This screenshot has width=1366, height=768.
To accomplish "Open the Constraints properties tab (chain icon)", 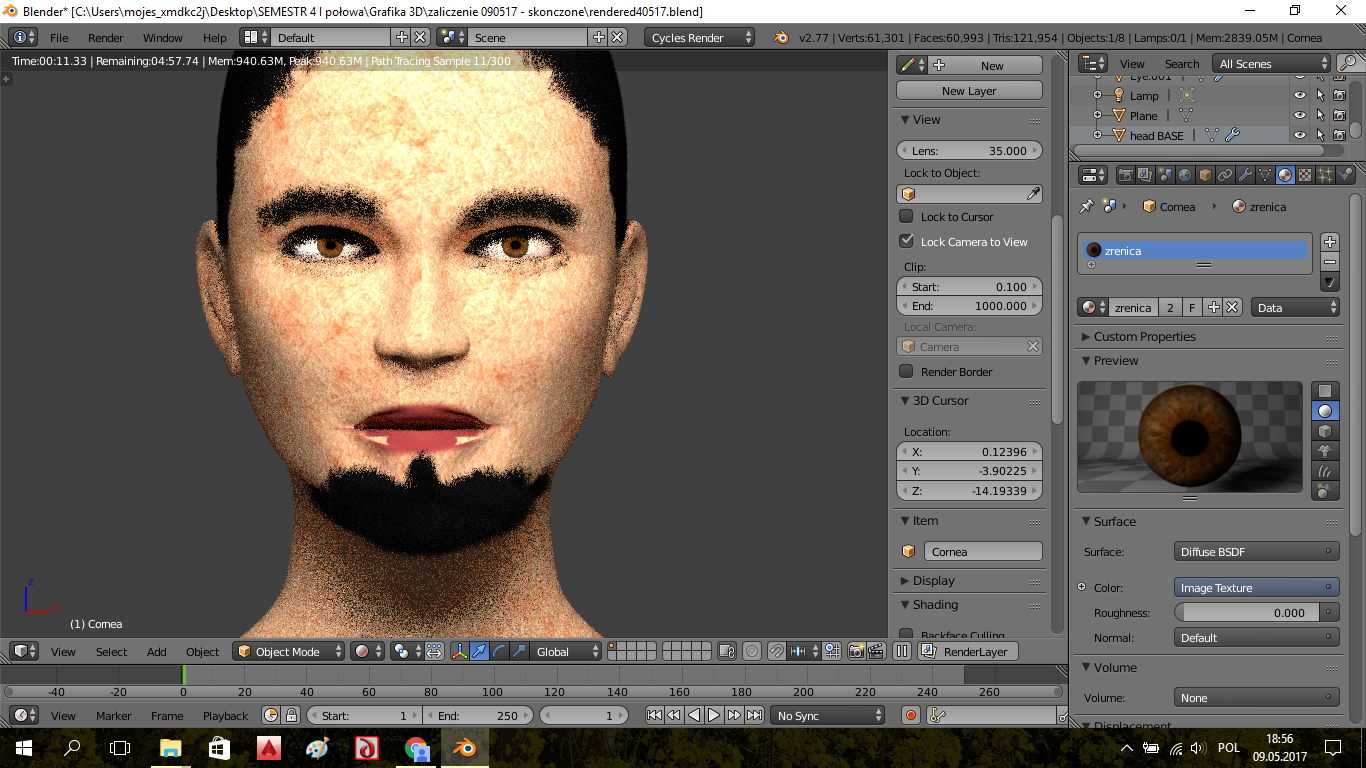I will click(x=1225, y=175).
